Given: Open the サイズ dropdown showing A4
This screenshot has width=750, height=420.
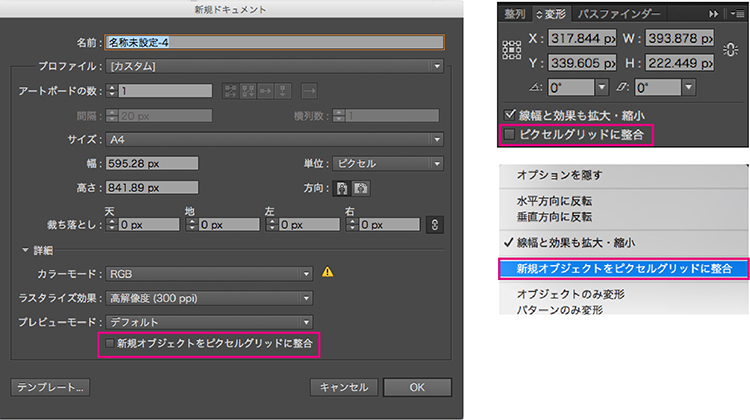Looking at the screenshot, I should (x=274, y=139).
